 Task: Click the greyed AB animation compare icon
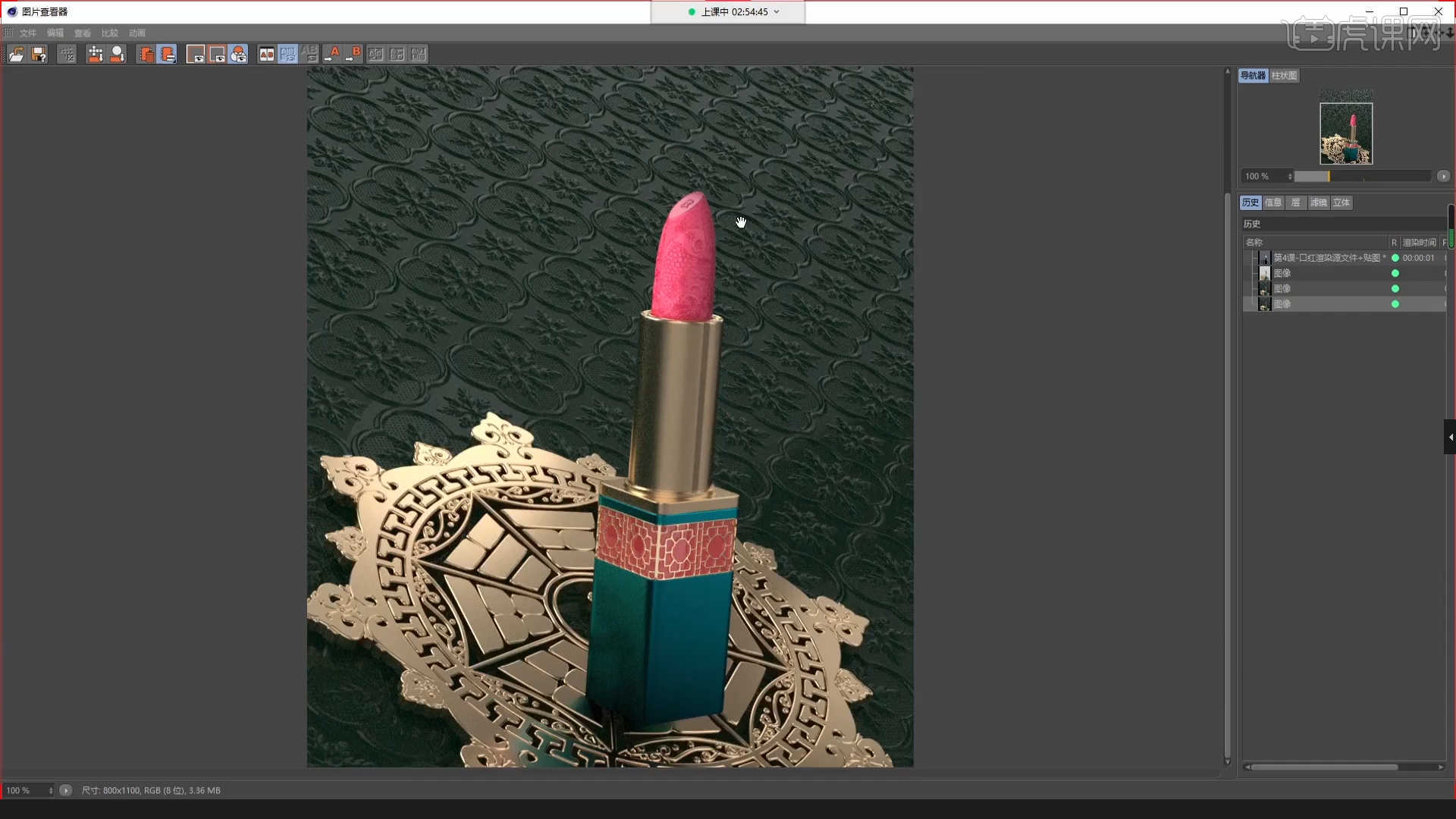click(x=309, y=54)
